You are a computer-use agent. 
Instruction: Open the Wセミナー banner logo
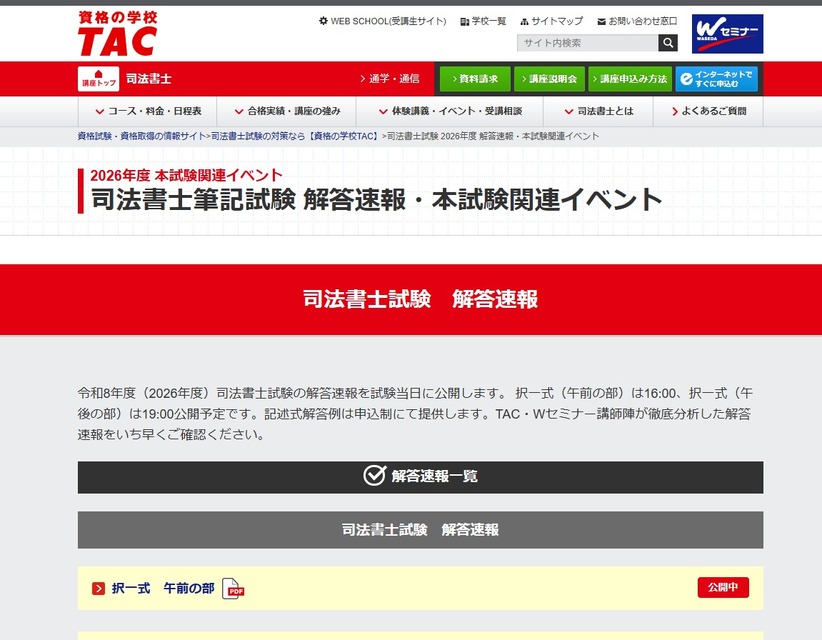(727, 34)
